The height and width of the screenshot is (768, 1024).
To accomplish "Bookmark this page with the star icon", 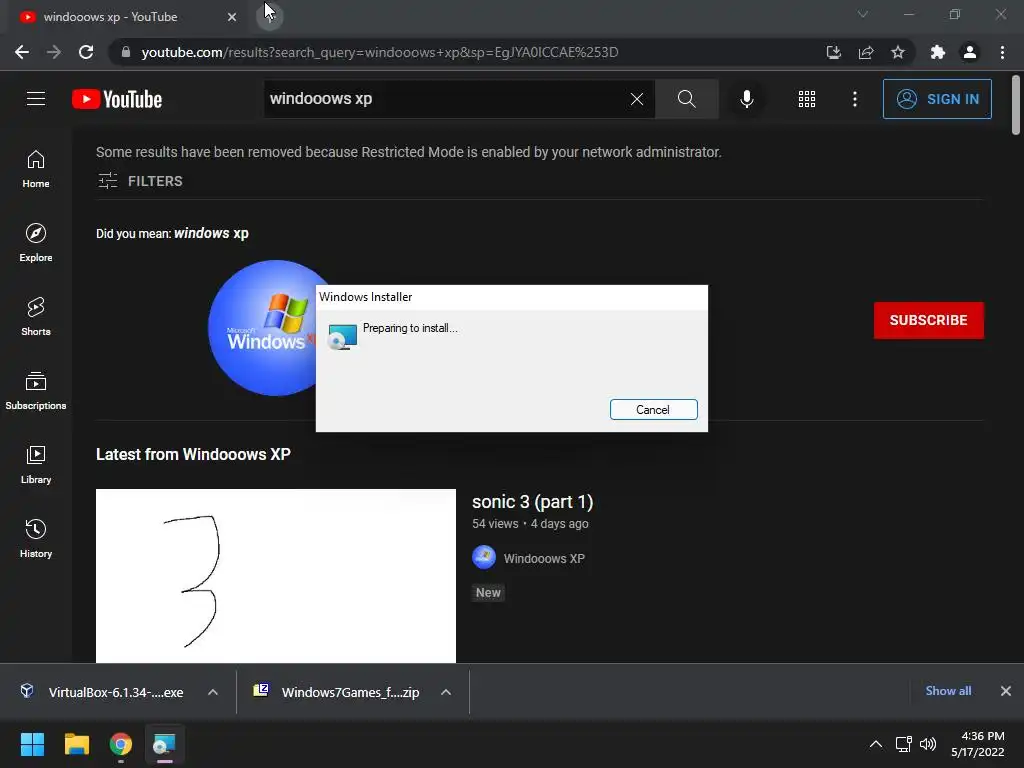I will point(898,52).
